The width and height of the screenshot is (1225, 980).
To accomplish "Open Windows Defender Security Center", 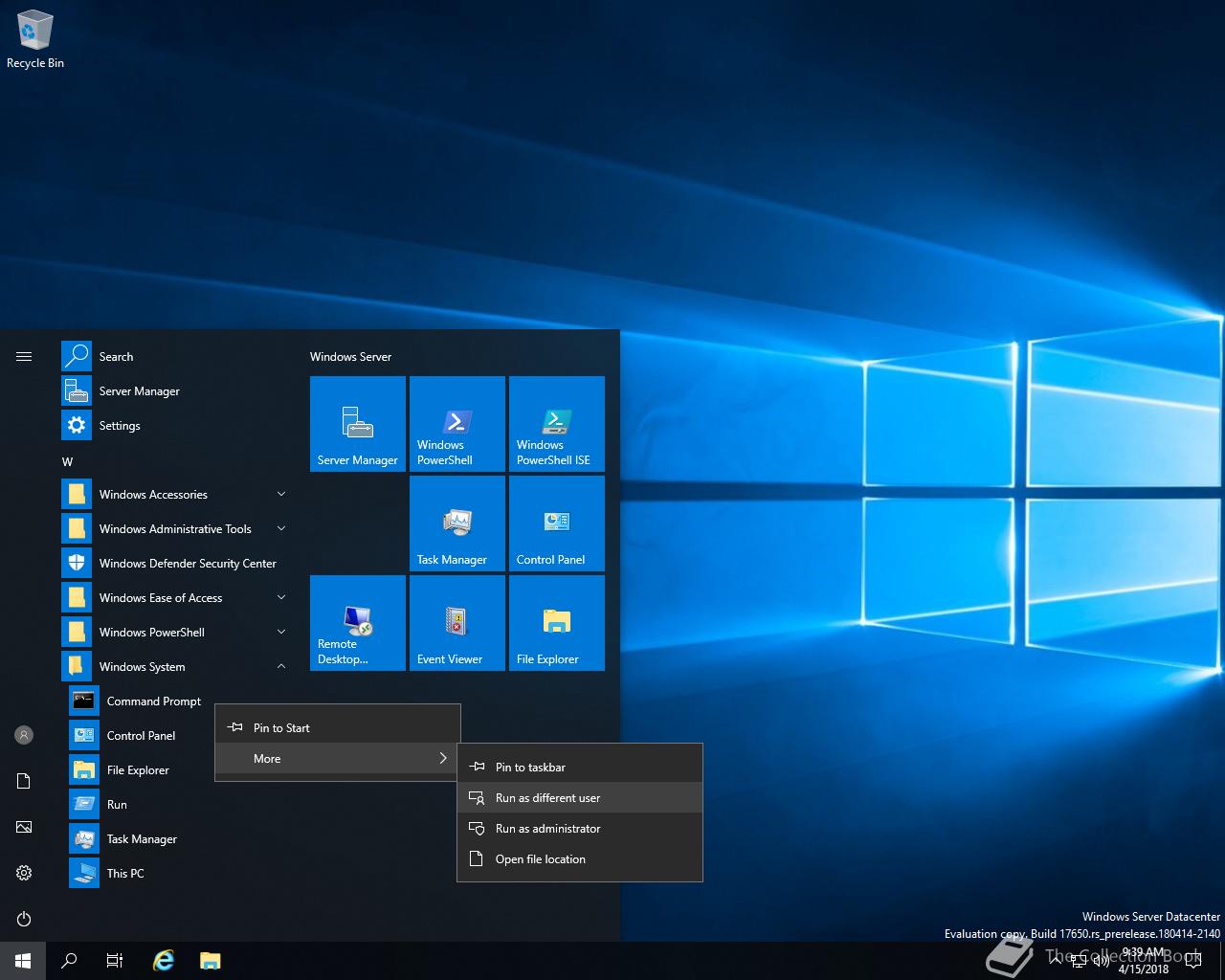I will [176, 563].
